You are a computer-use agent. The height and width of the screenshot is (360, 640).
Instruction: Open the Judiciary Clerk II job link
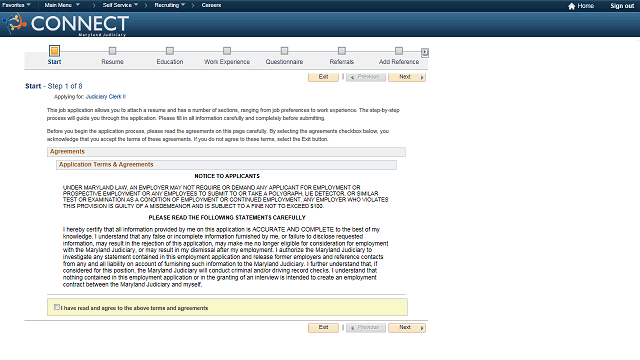[x=106, y=97]
